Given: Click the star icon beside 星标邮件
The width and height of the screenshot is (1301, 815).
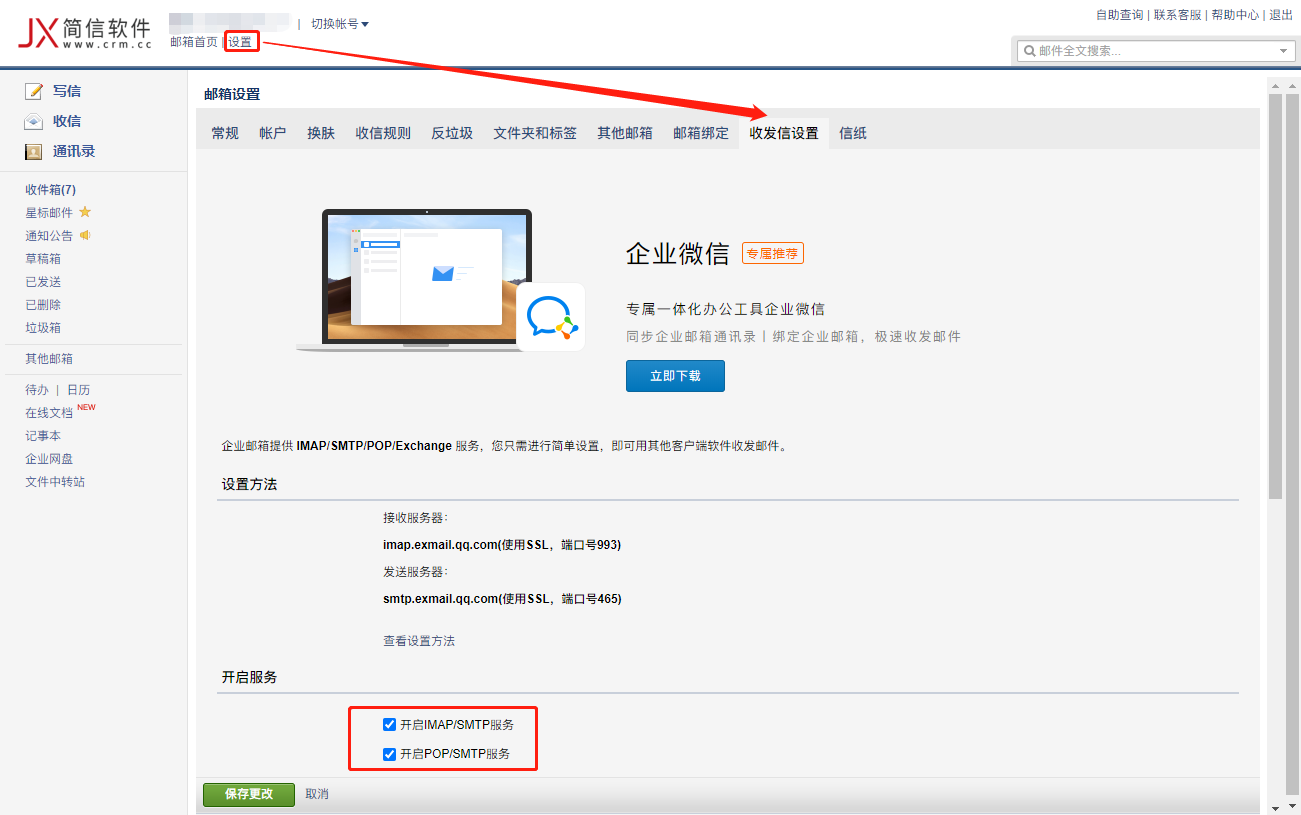Looking at the screenshot, I should pyautogui.click(x=85, y=212).
